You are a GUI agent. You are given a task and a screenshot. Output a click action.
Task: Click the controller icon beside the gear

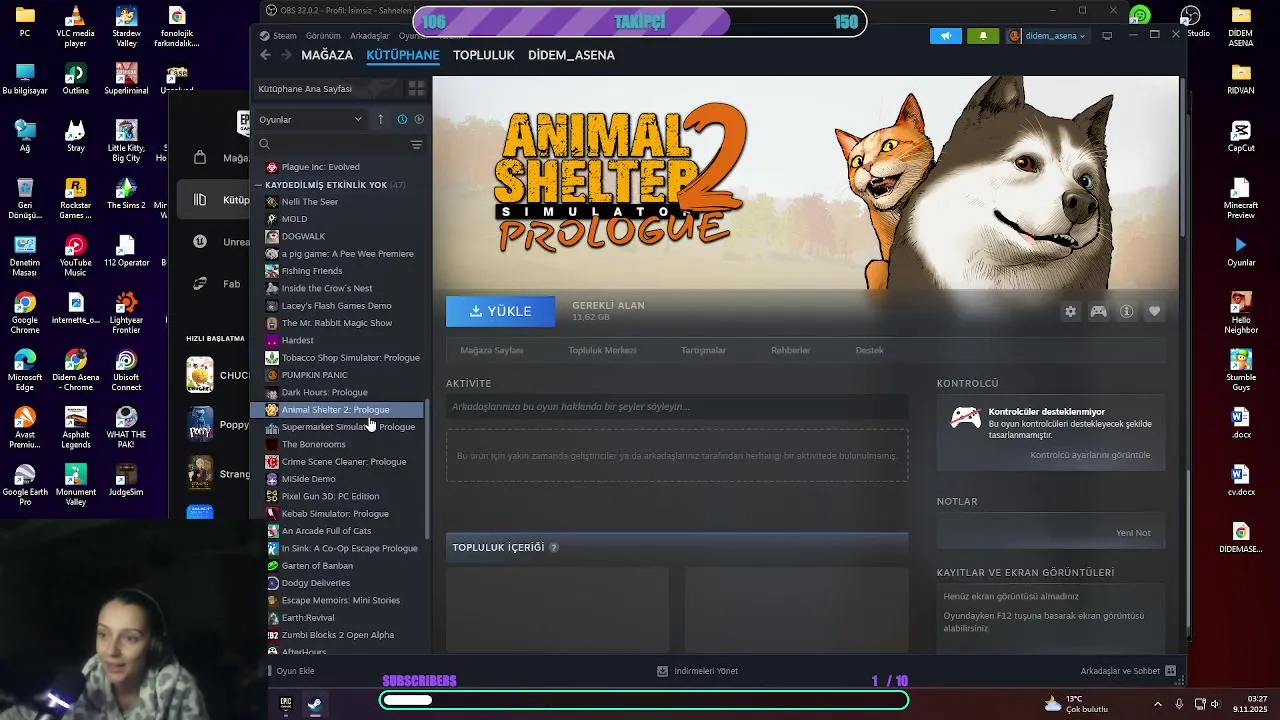[1098, 312]
